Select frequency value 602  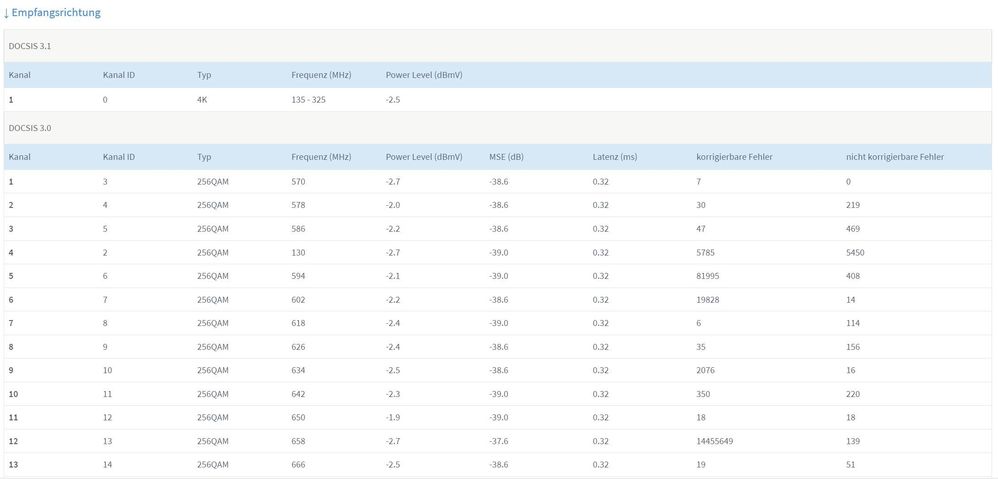coord(298,300)
